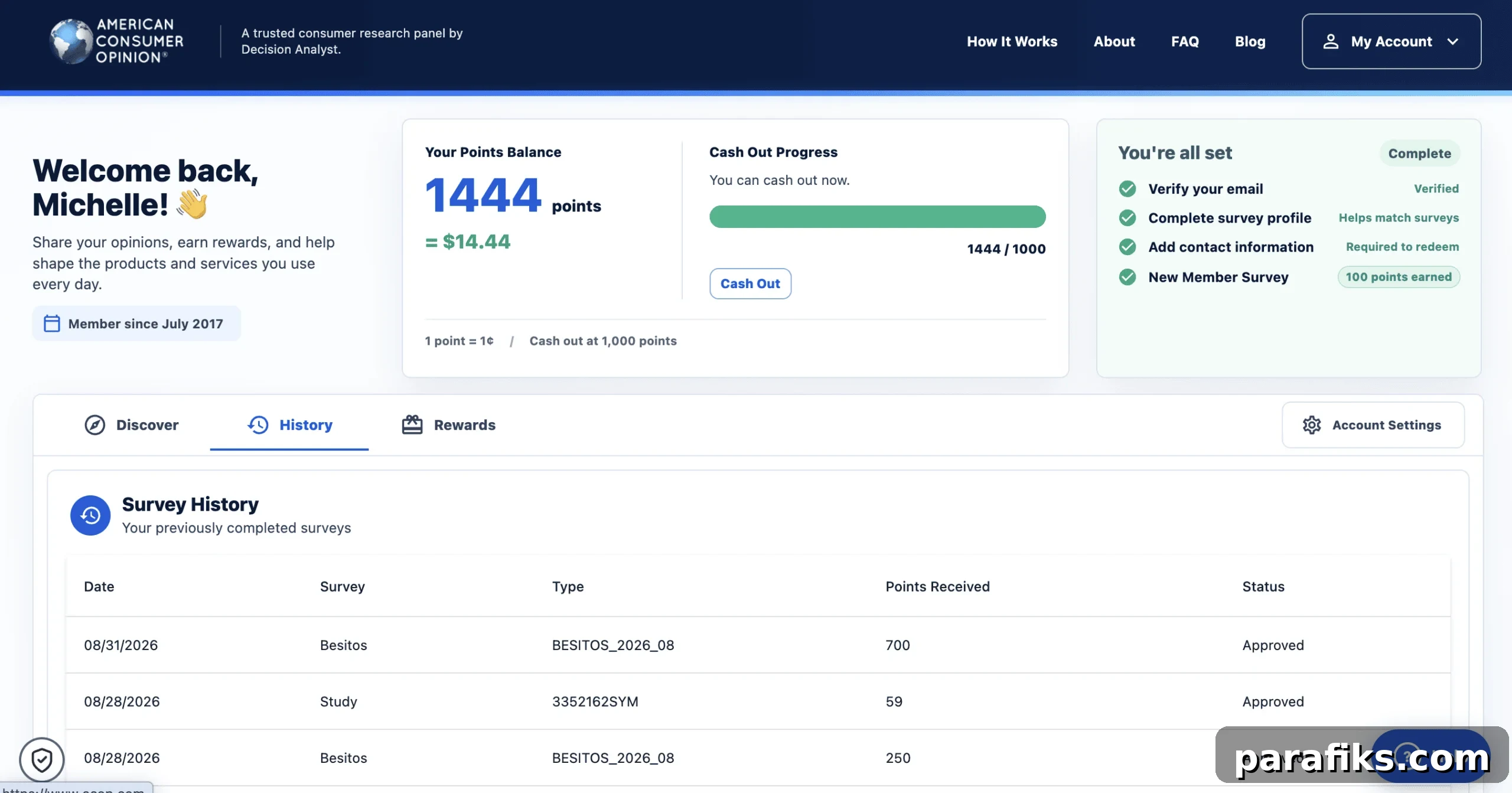This screenshot has height=793, width=1512.
Task: Open the How It Works page
Action: point(1012,41)
